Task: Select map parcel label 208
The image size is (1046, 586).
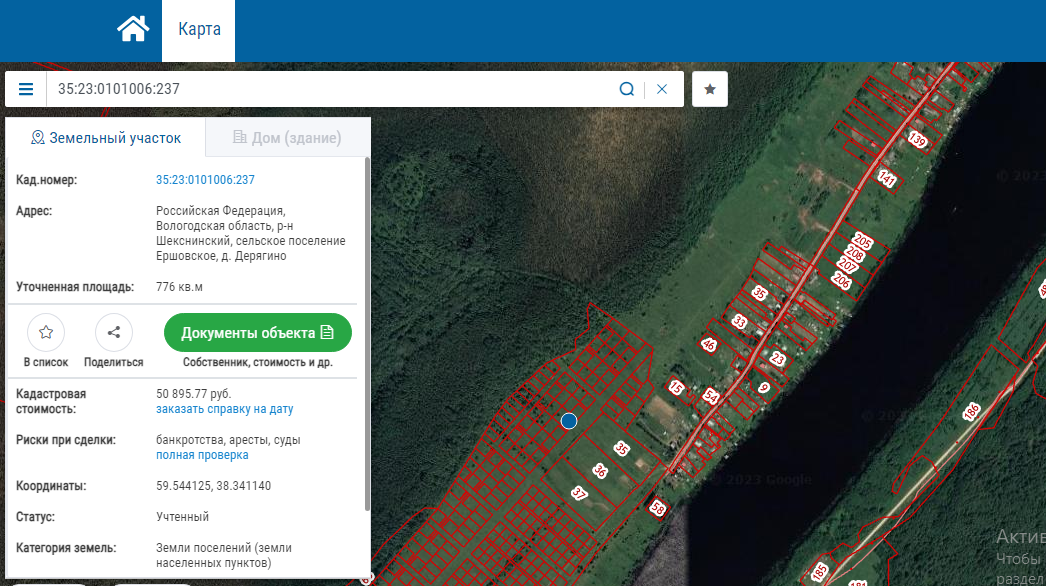Action: click(855, 253)
